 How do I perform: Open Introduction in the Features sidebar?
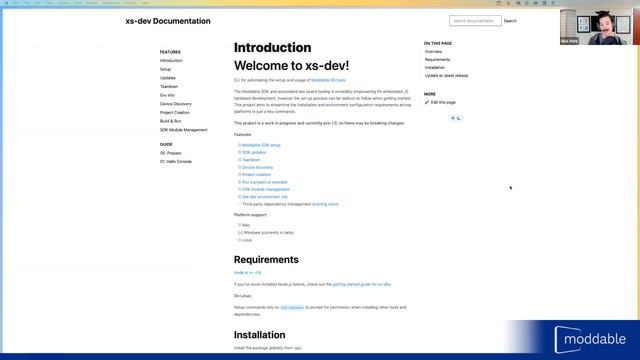(171, 60)
